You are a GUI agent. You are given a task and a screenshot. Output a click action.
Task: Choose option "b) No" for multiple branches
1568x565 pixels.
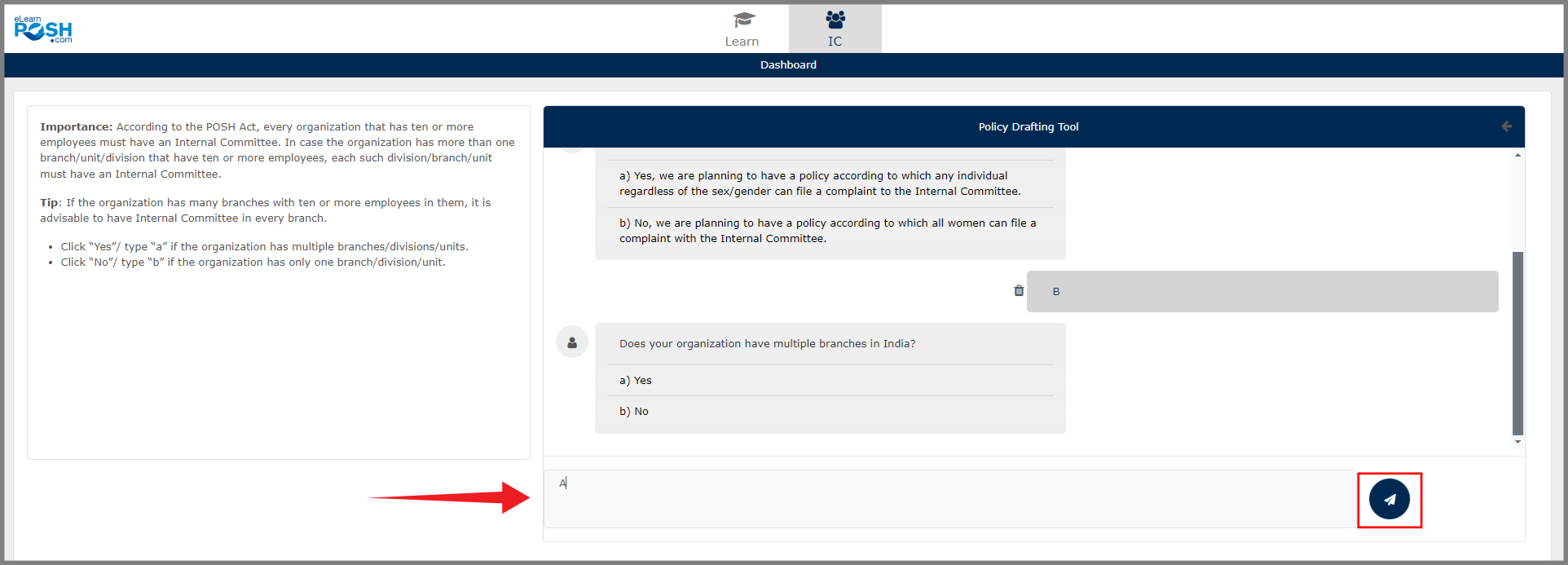634,412
